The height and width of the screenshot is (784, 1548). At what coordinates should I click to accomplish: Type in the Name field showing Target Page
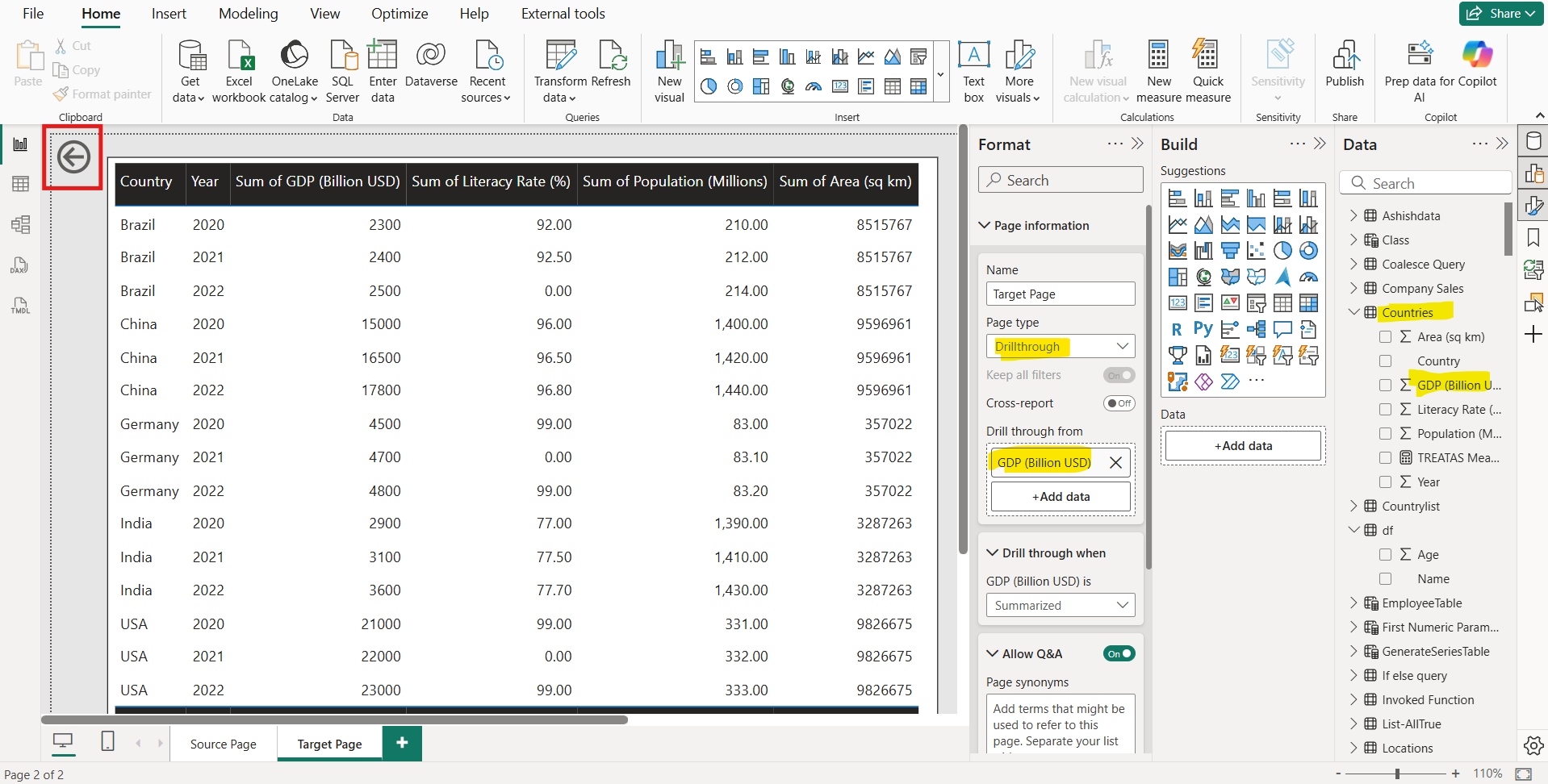1060,294
